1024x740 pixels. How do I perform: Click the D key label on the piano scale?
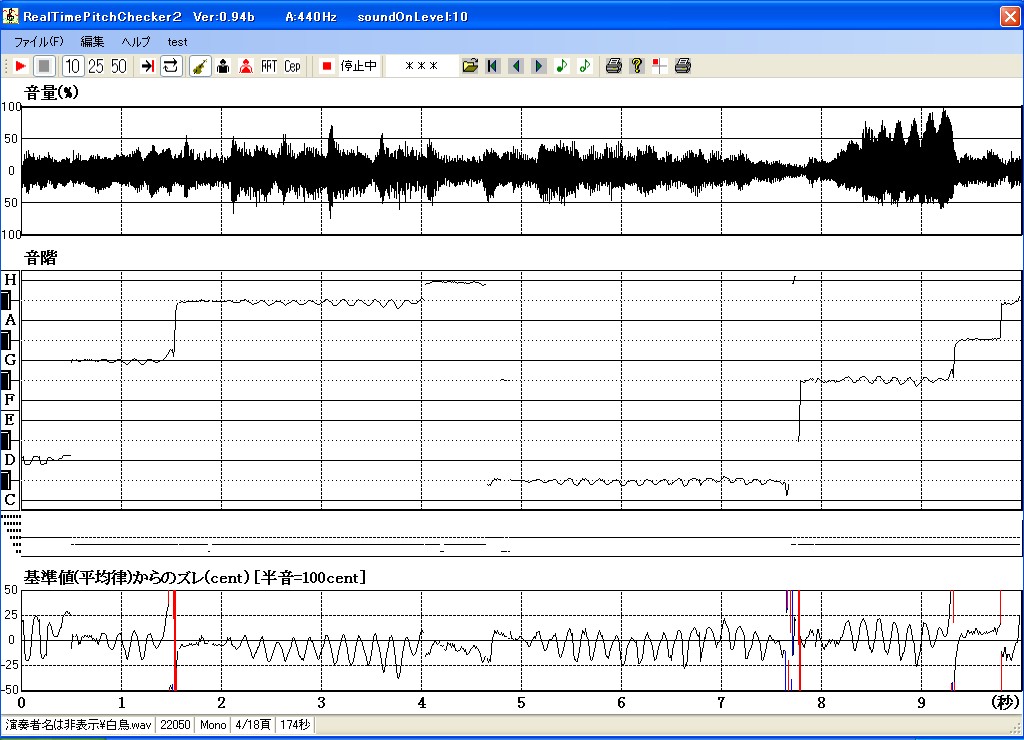(x=10, y=460)
